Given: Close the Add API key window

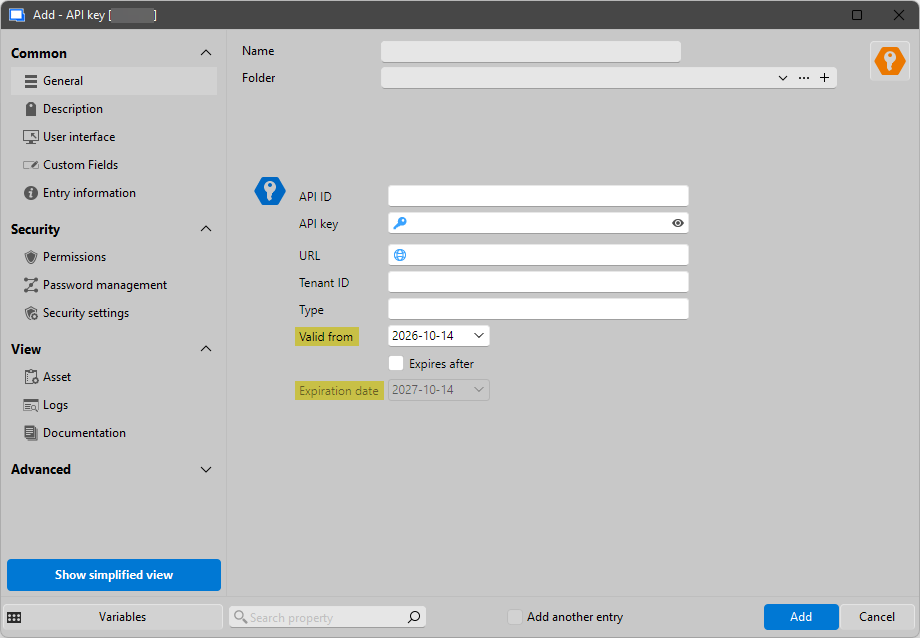Looking at the screenshot, I should (x=898, y=15).
